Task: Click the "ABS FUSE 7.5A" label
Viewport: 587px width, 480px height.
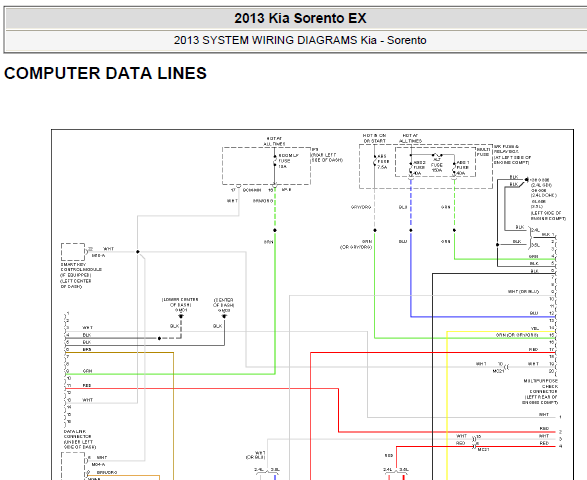Action: 383,162
